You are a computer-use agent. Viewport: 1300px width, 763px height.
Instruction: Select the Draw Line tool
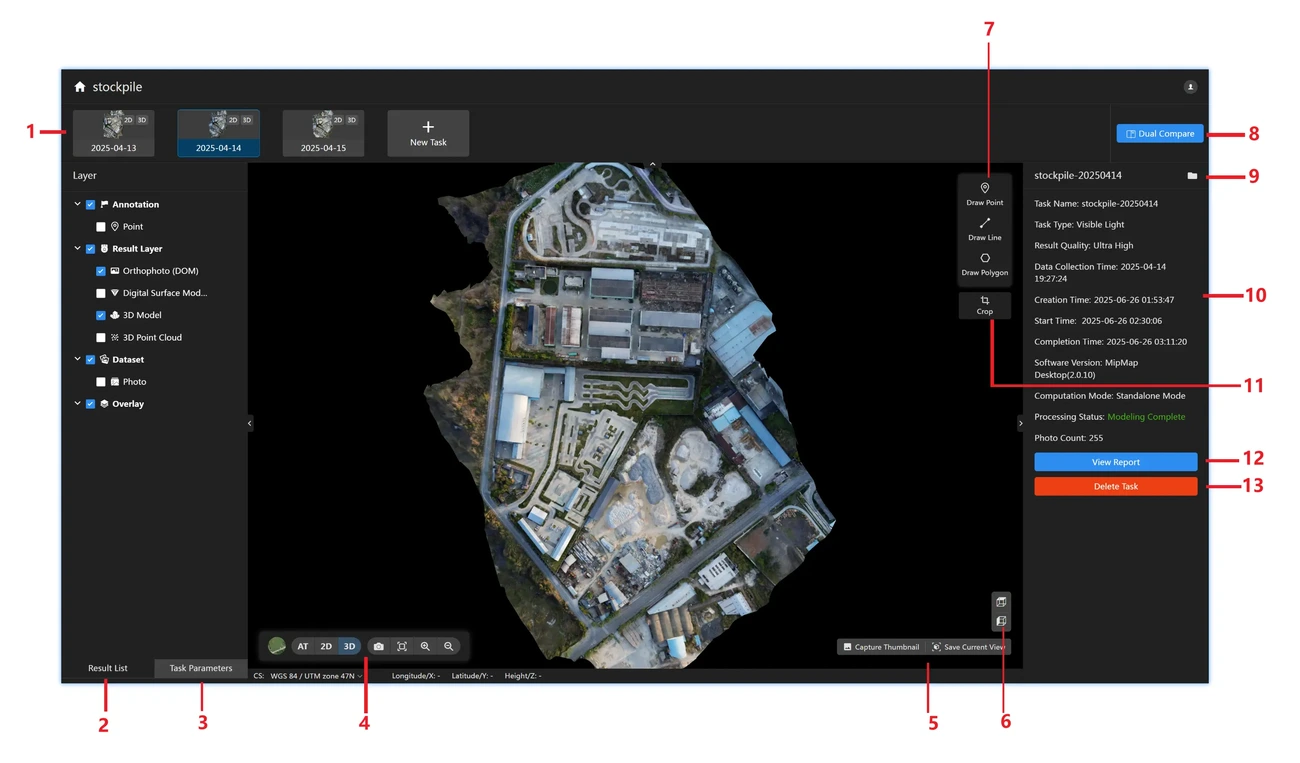pos(984,229)
